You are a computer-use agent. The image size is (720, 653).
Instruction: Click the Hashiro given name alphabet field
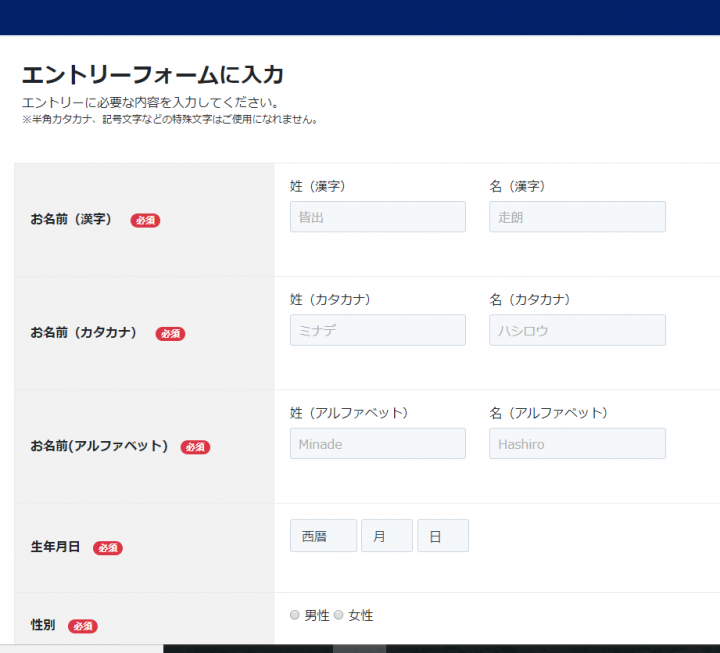point(577,444)
